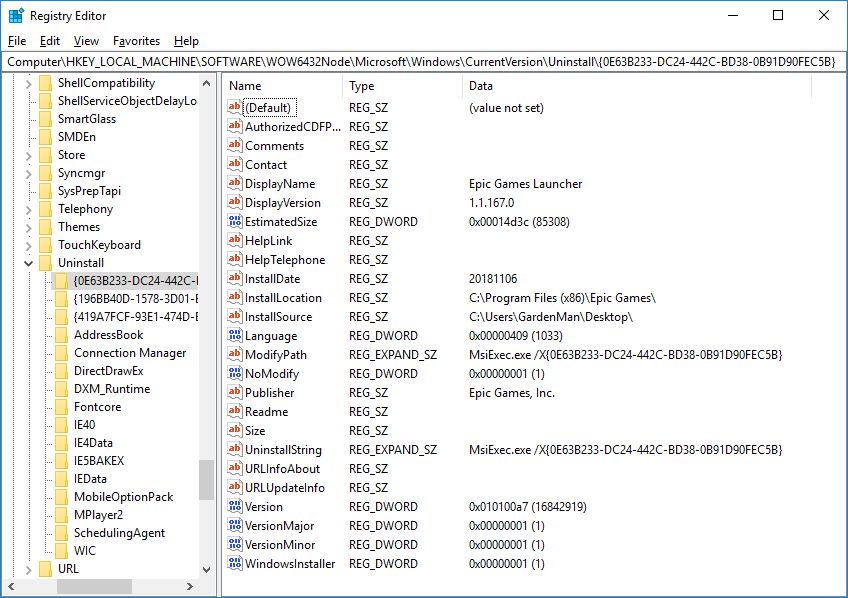The height and width of the screenshot is (598, 848).
Task: Click the tree scroll down arrow
Action: pos(206,569)
